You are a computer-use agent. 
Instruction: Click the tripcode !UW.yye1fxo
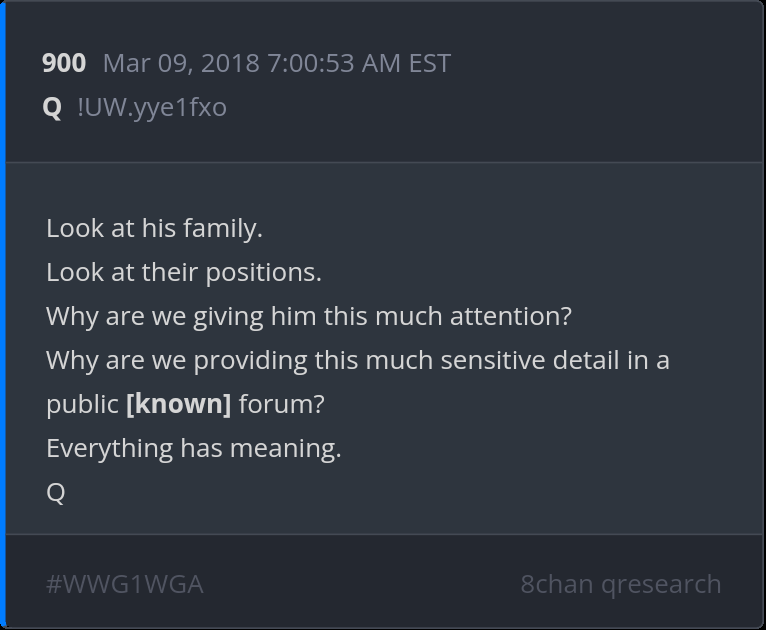152,107
